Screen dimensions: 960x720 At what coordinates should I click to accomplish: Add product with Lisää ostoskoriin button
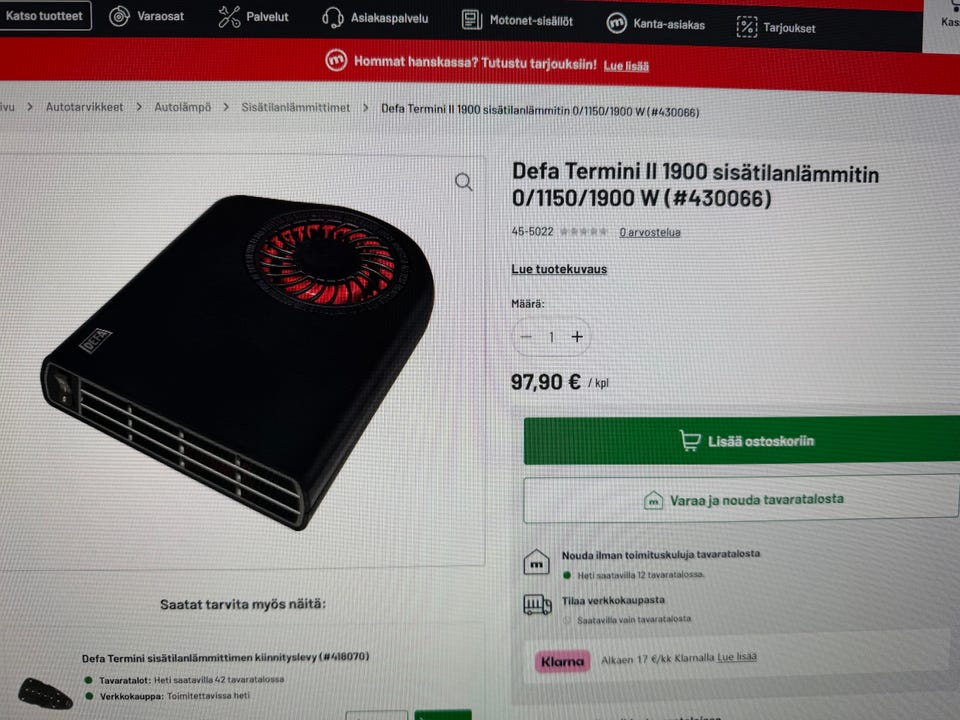pos(741,440)
